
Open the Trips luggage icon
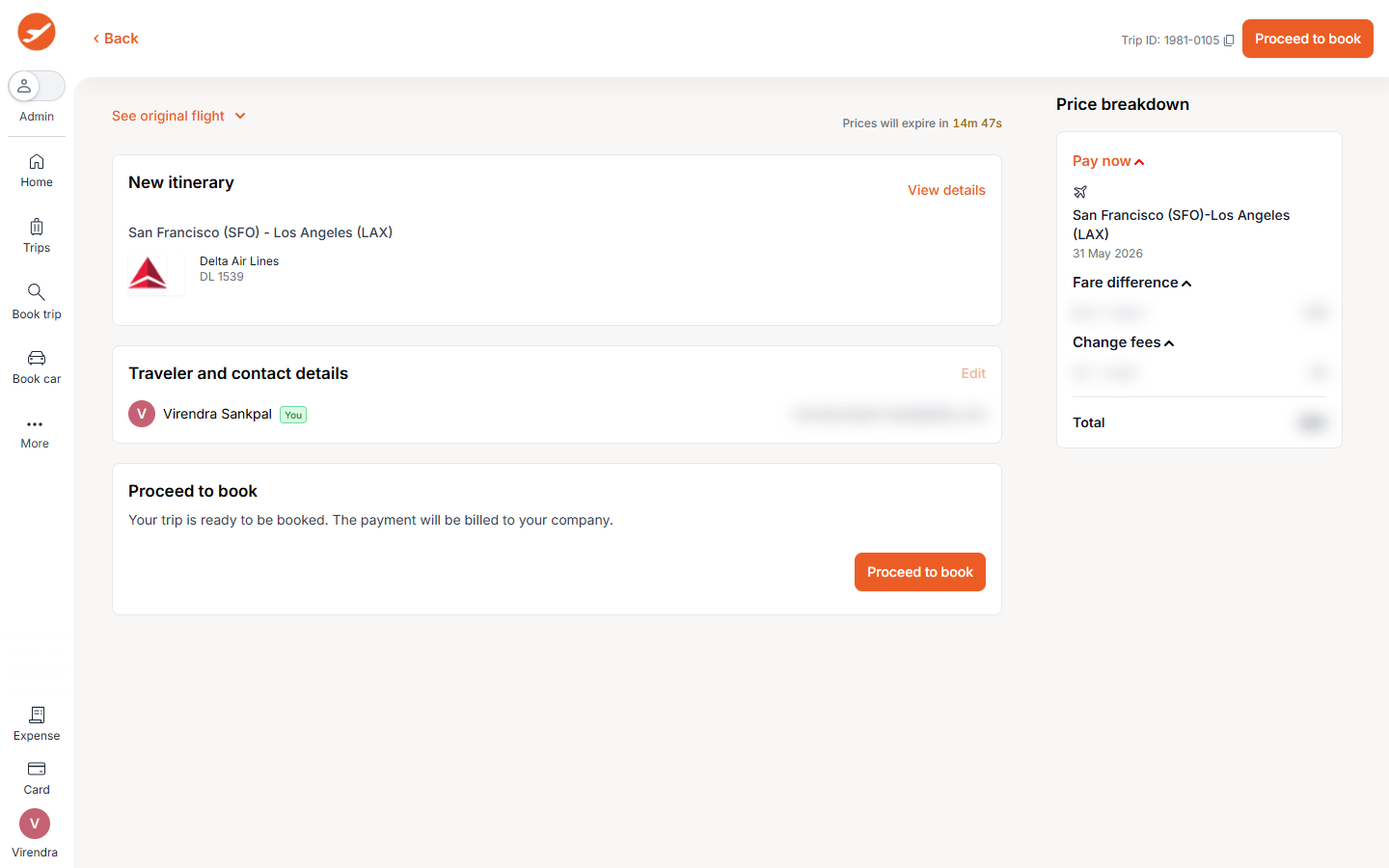[x=37, y=228]
